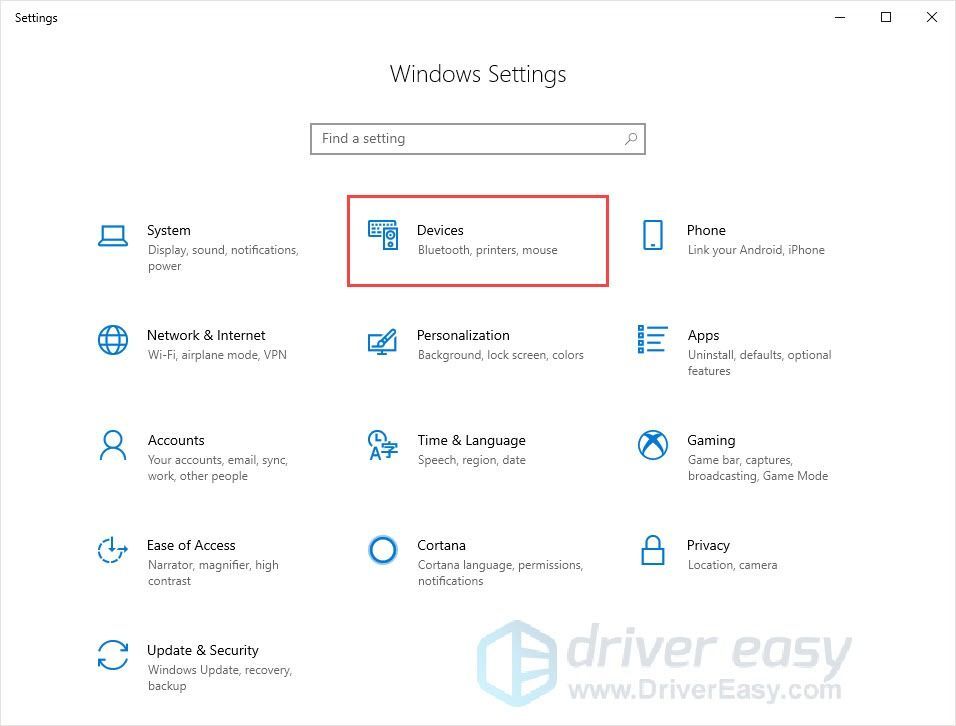Open the Update & Security arrows icon

pos(113,655)
